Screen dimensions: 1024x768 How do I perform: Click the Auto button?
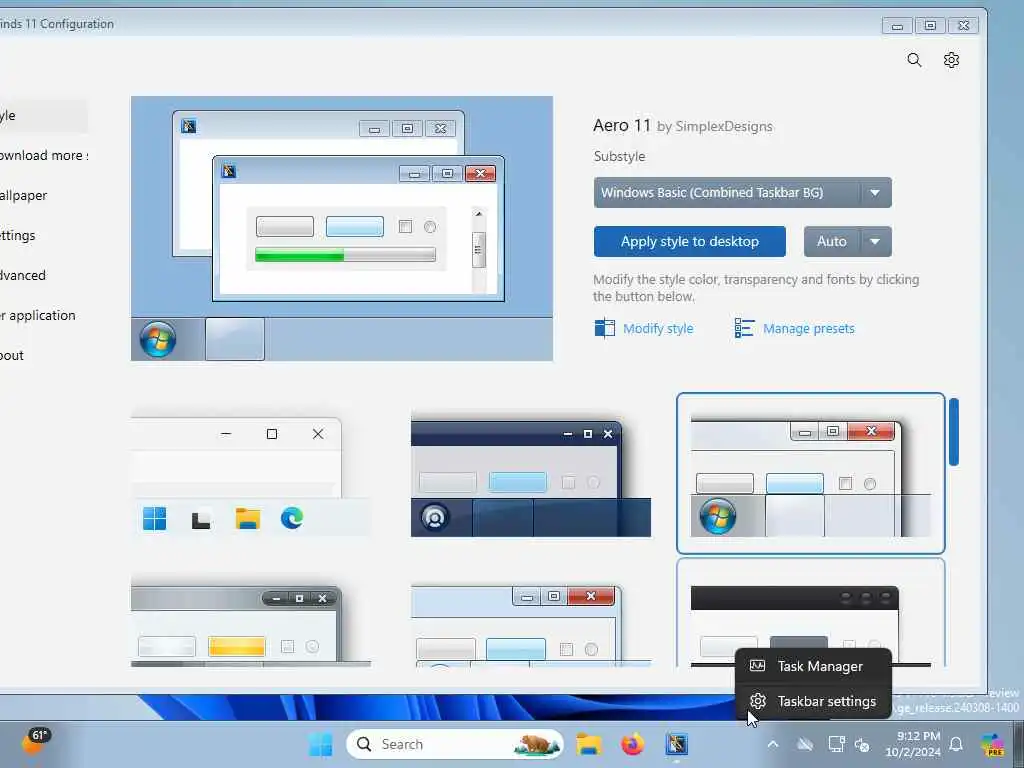[x=832, y=242]
